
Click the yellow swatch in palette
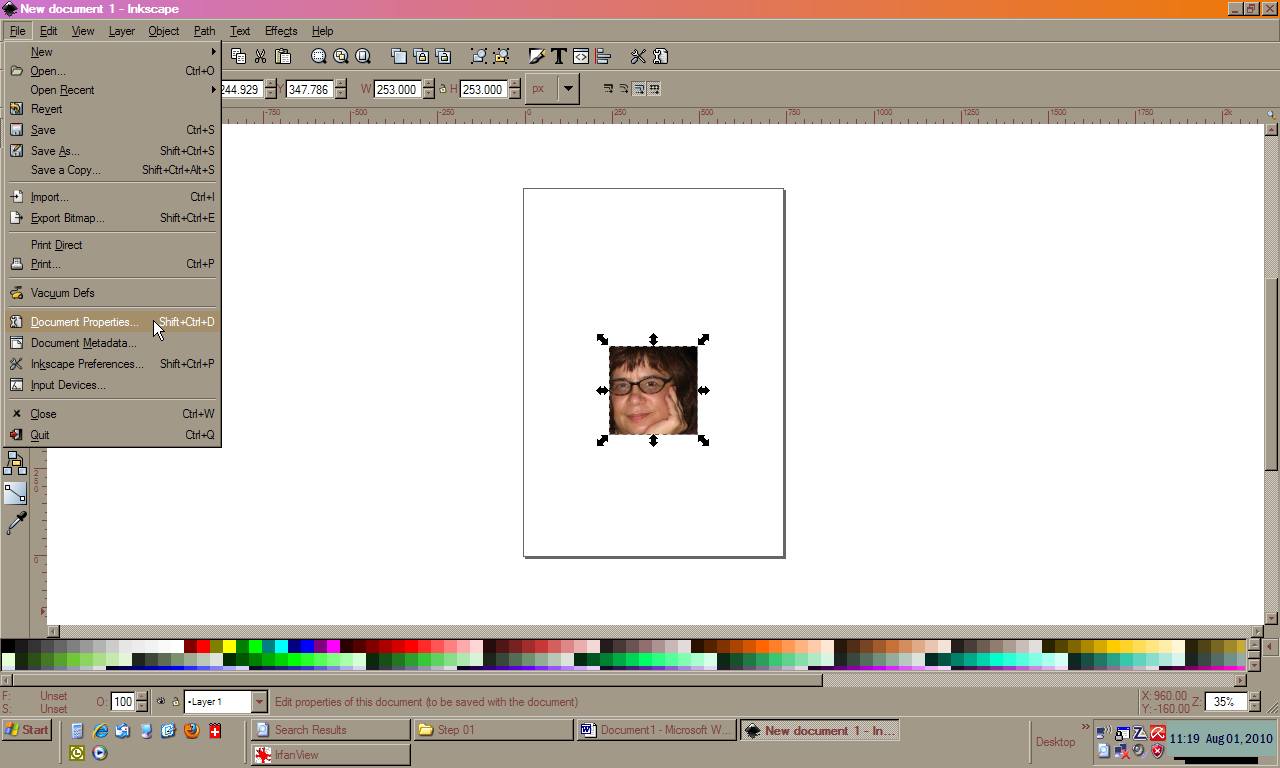click(x=229, y=646)
